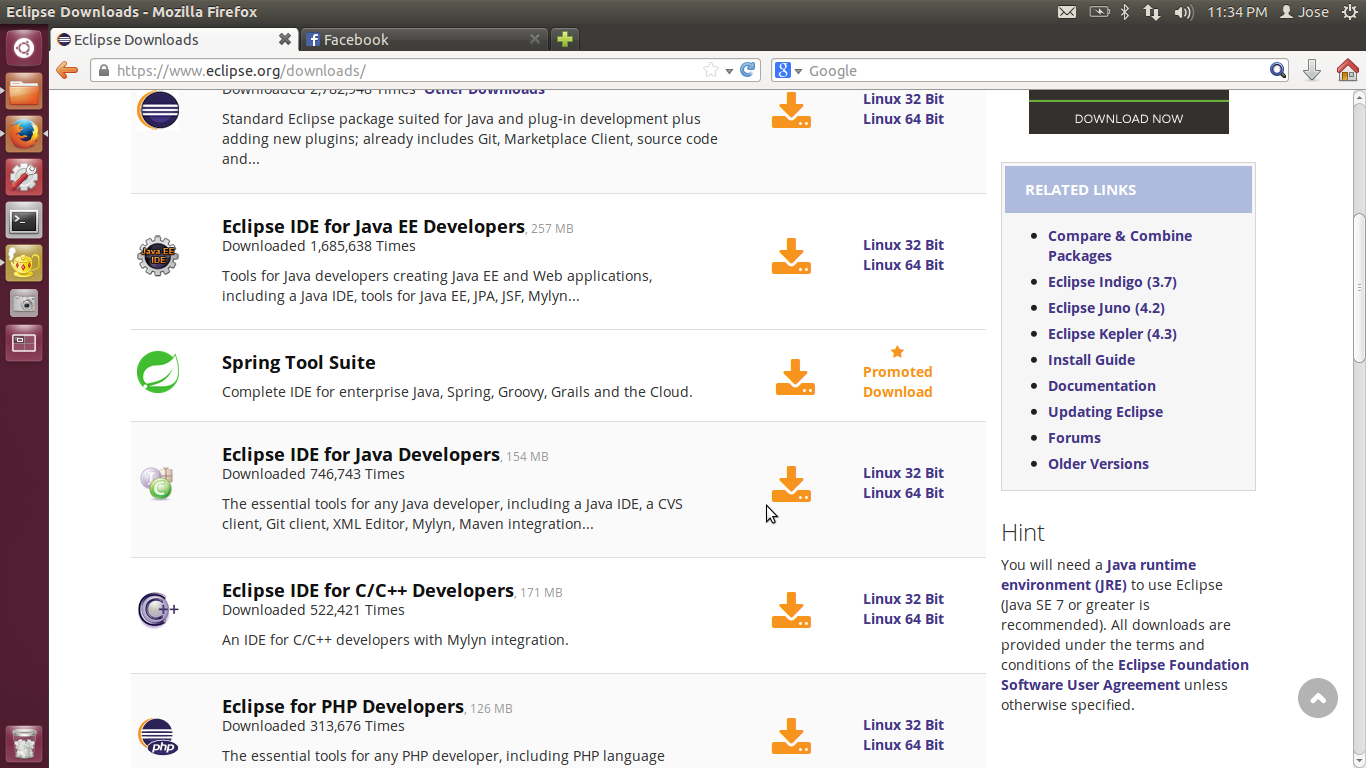Click Linux 64 Bit for Java Developers
This screenshot has height=768, width=1366.
coord(903,493)
